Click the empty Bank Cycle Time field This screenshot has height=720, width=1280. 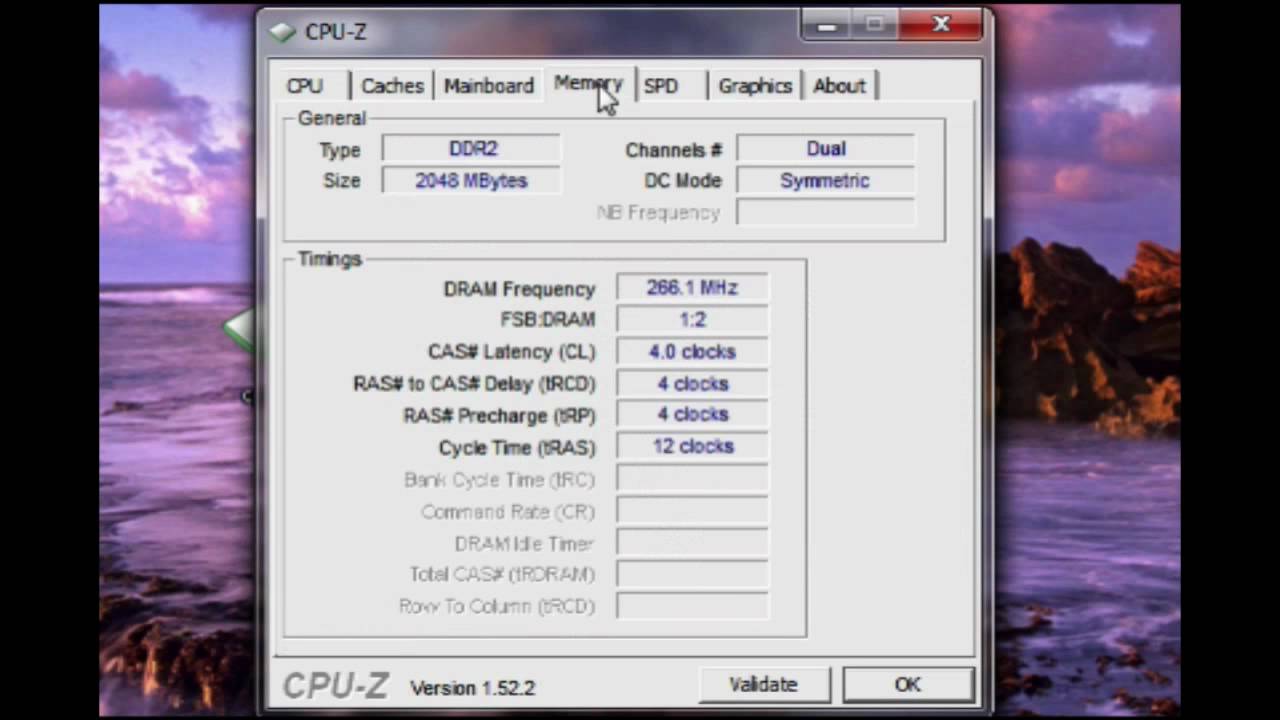pyautogui.click(x=692, y=479)
